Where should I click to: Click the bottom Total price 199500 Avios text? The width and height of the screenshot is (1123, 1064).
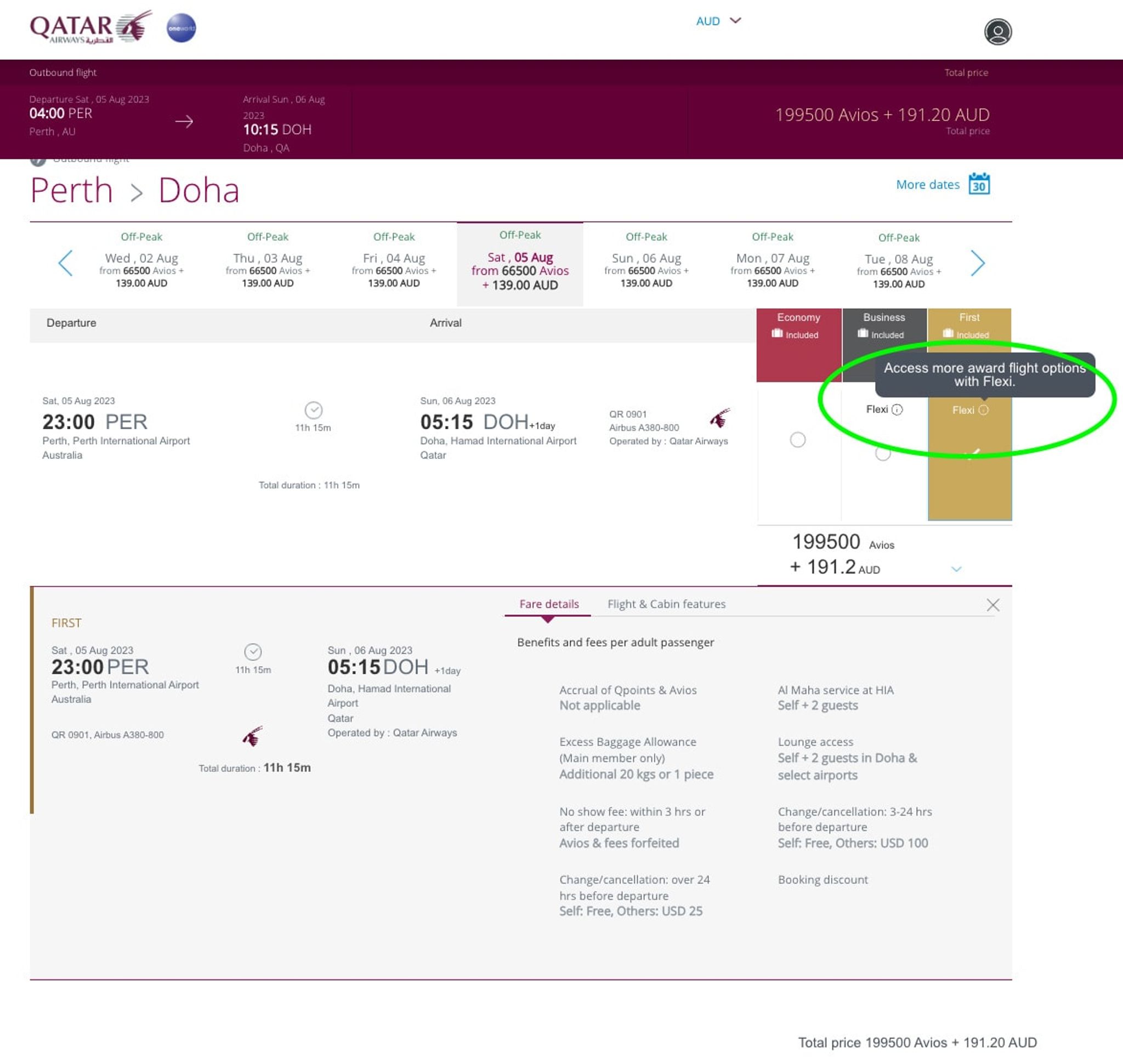pos(917,1042)
